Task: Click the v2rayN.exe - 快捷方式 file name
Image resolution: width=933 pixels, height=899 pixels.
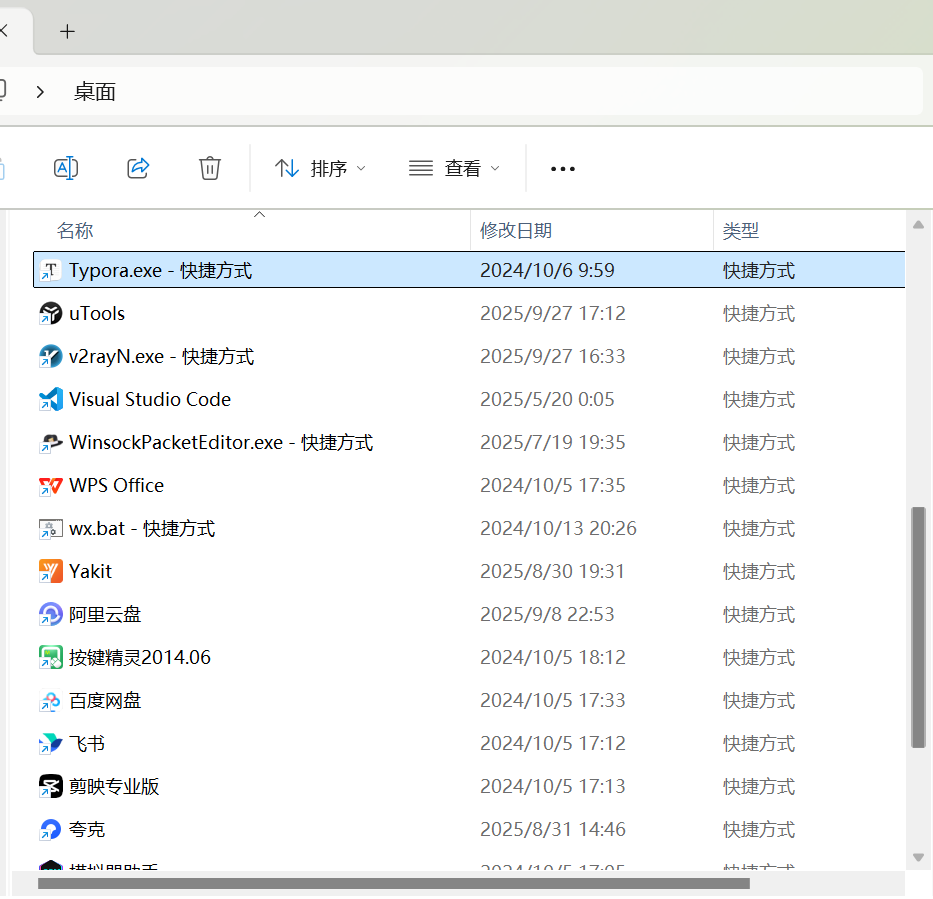Action: [161, 356]
